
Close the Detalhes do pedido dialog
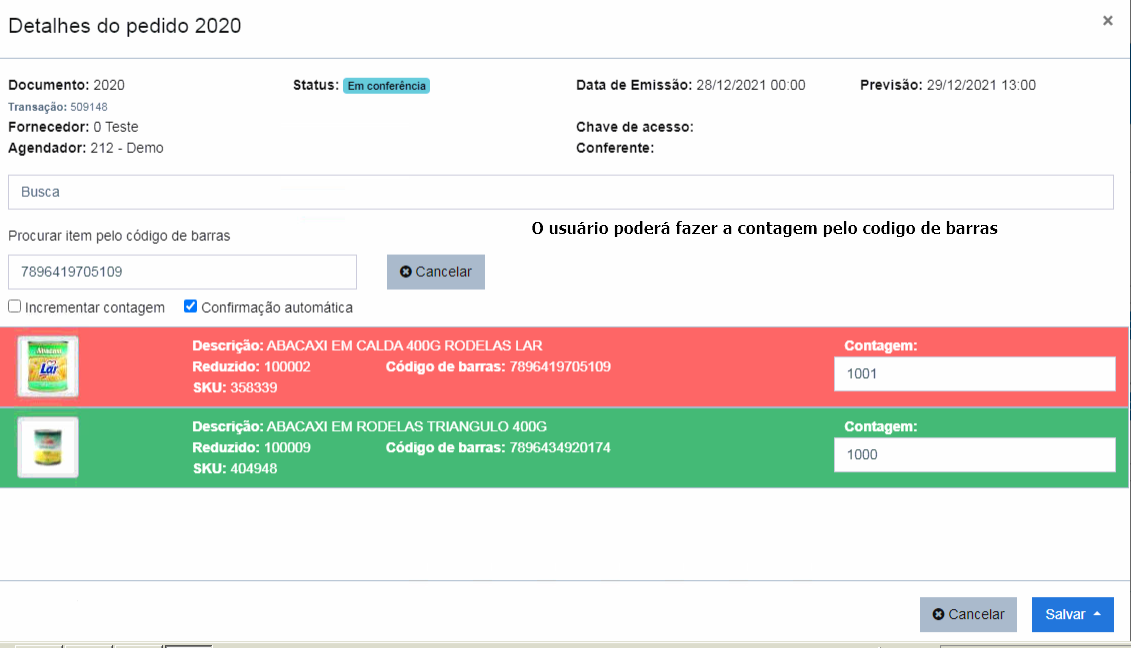tap(1107, 21)
